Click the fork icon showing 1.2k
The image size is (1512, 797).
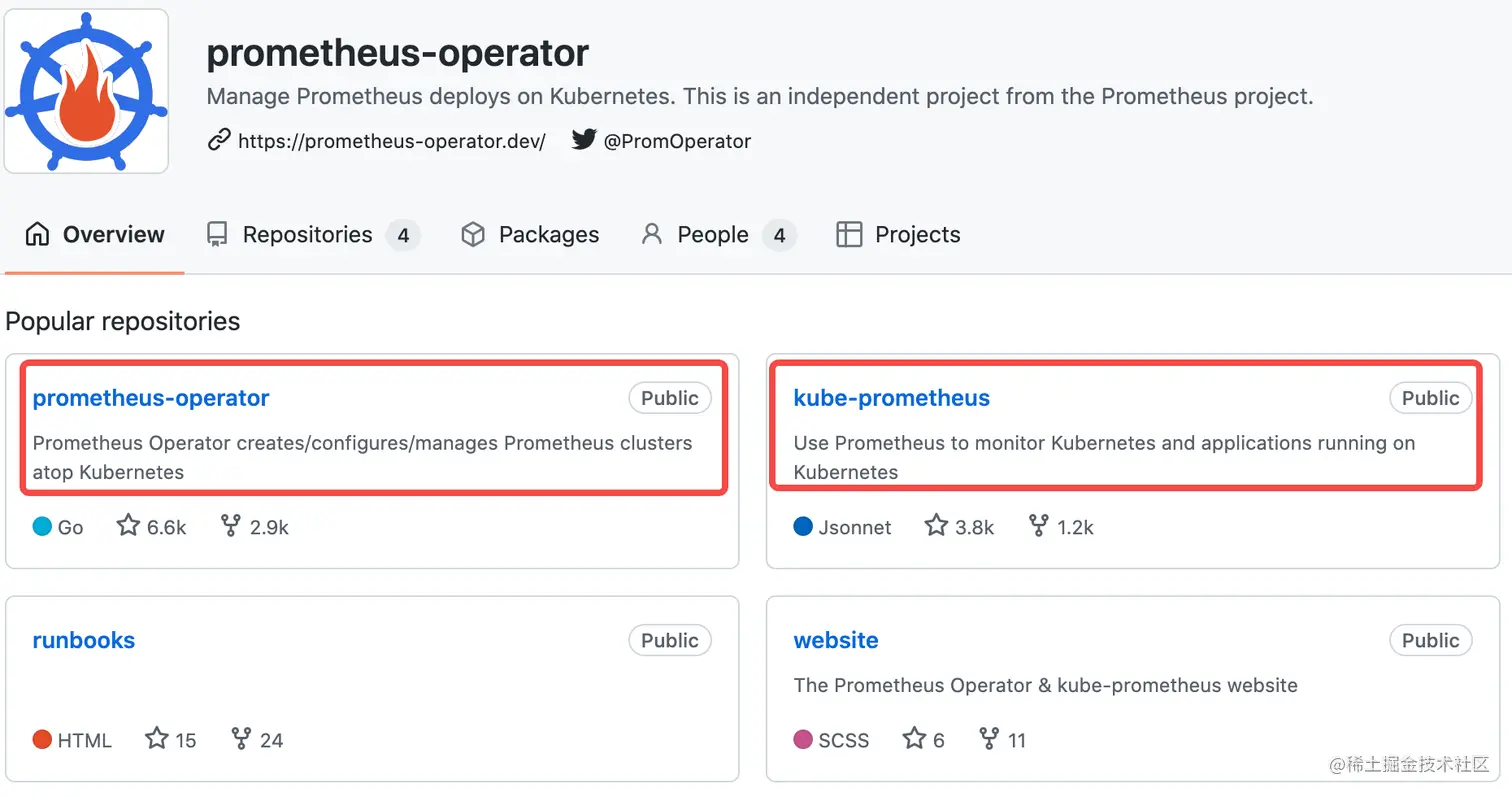point(1039,526)
